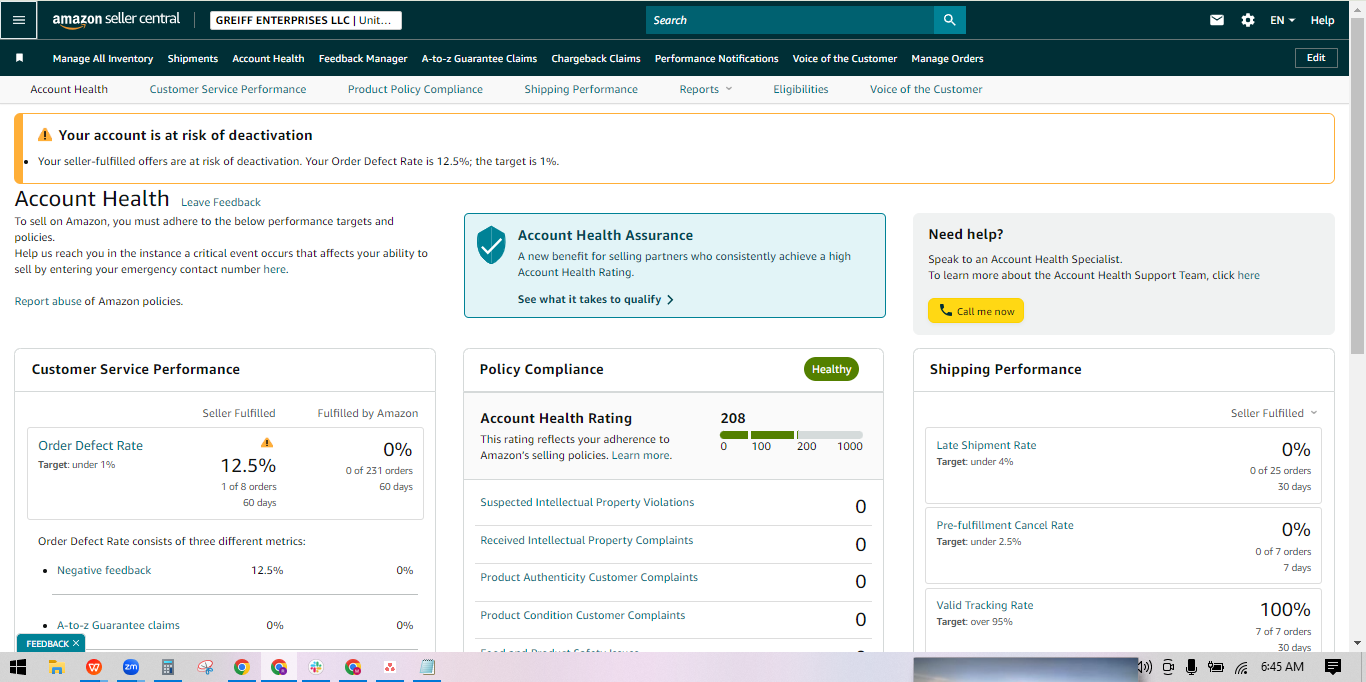Open Product Authenticity Customer Complaints link
Viewport: 1366px width, 682px height.
click(589, 577)
